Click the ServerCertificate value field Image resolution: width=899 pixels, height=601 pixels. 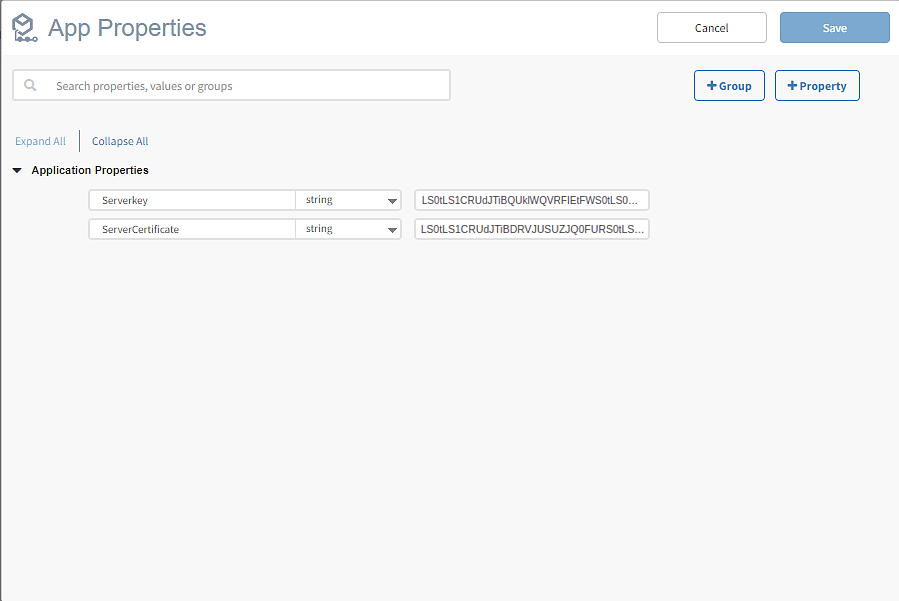(532, 229)
